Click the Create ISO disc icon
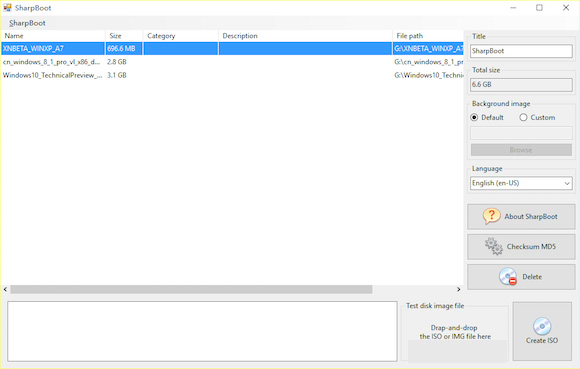This screenshot has height=369, width=580. coord(542,326)
